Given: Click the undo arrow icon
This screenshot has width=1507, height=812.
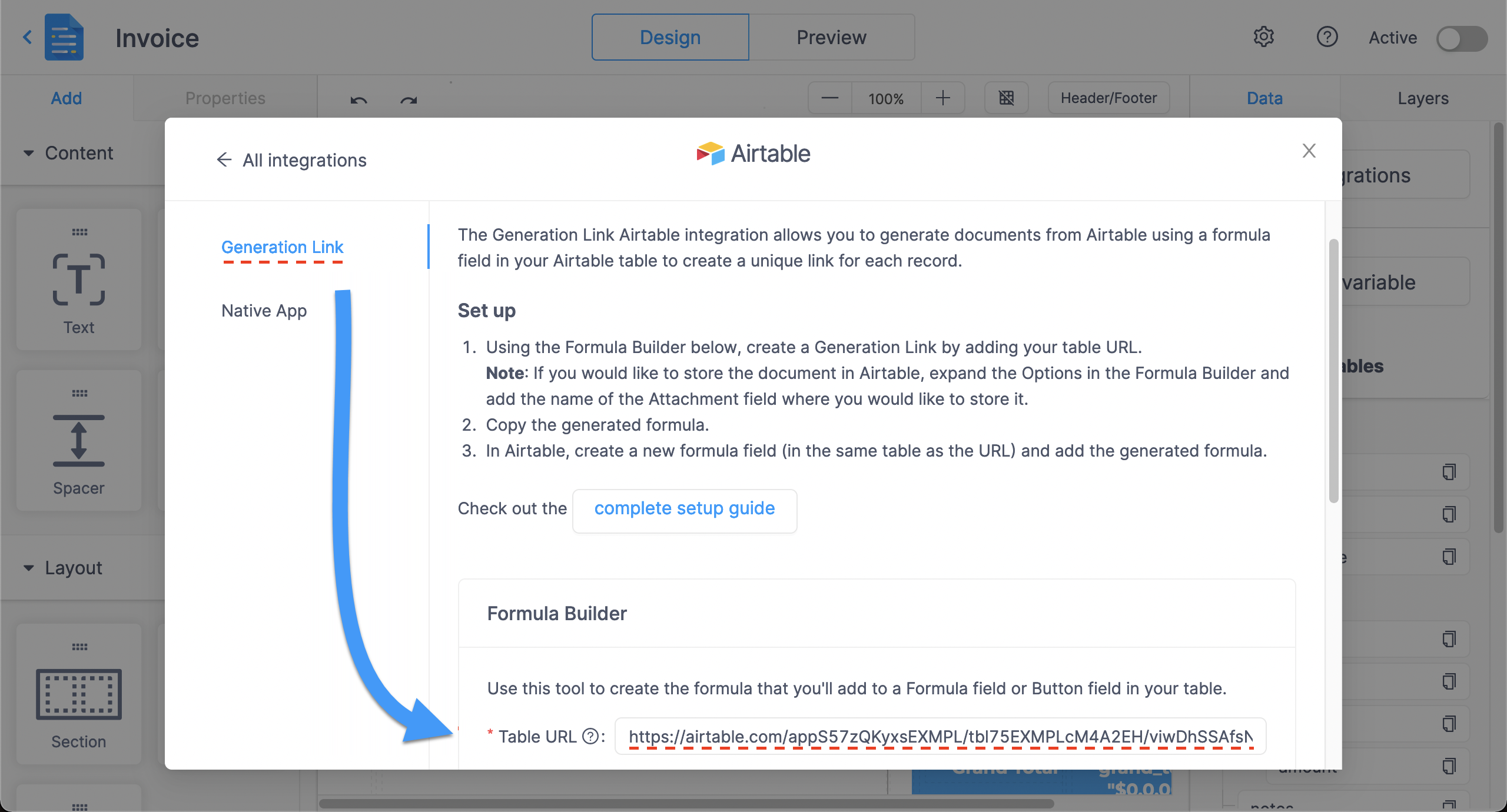Looking at the screenshot, I should click(x=359, y=99).
